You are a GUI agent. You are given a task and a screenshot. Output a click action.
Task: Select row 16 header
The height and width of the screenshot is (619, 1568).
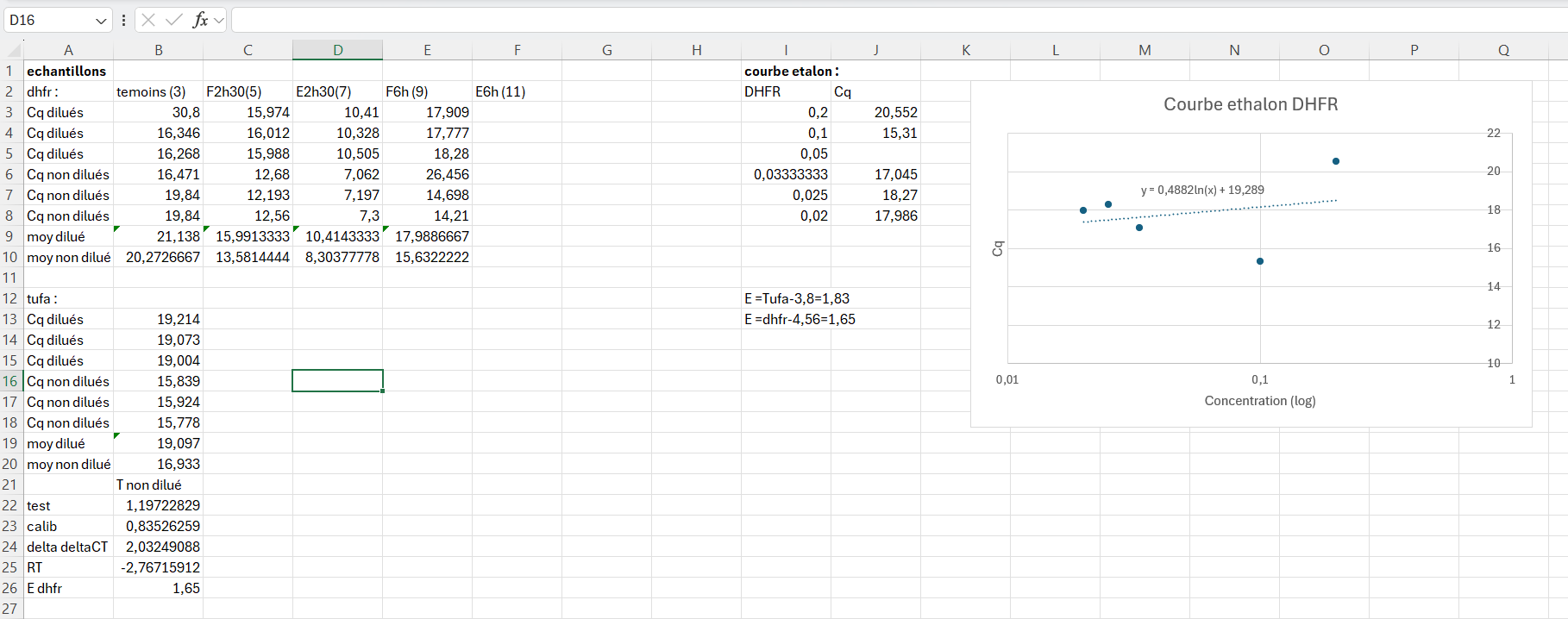point(10,381)
